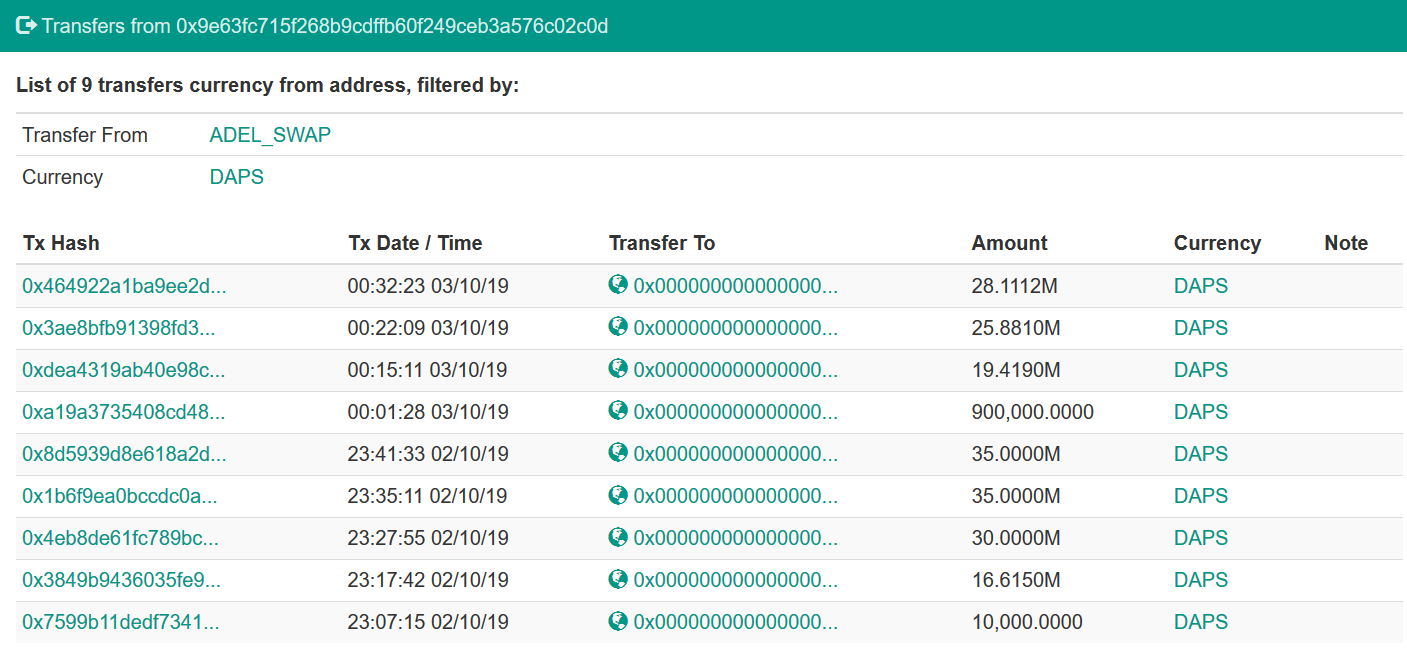Image resolution: width=1407 pixels, height=654 pixels.
Task: Open recipient address in 23:17:42 row
Action: point(736,580)
